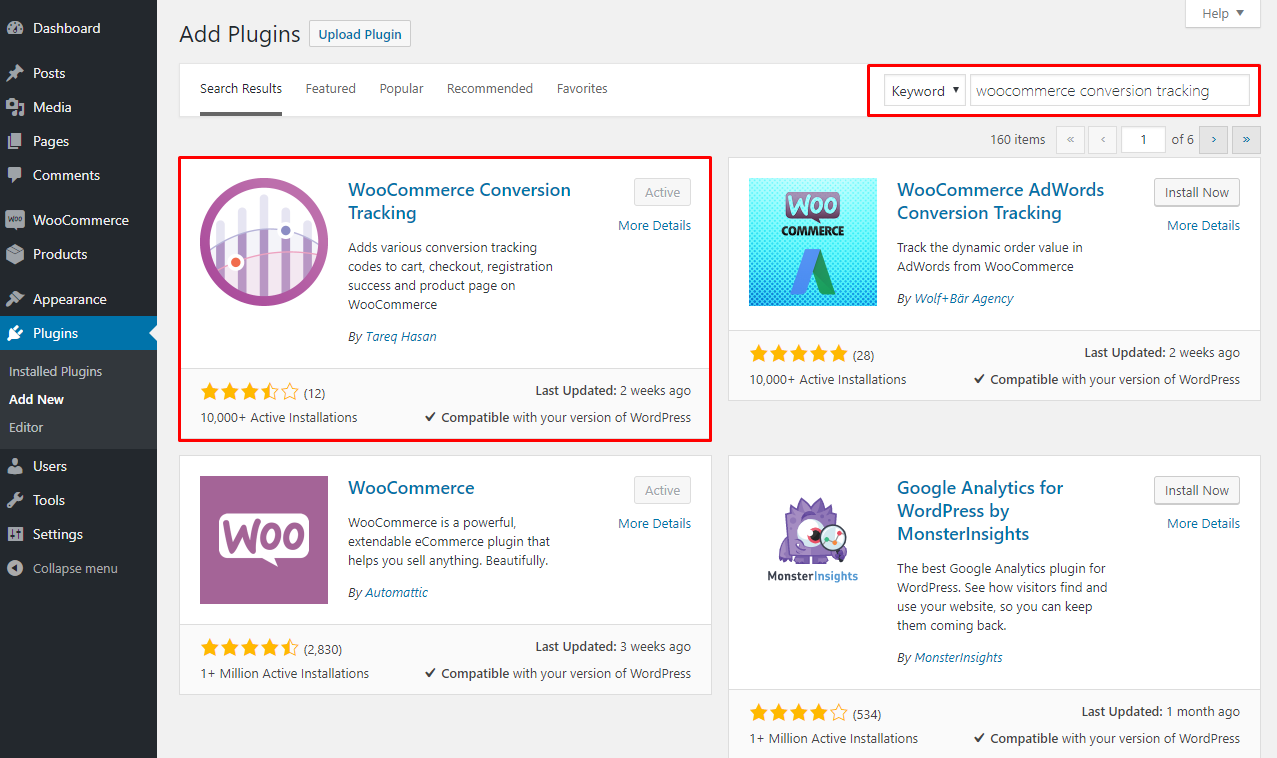Expand the Help panel

(1223, 13)
